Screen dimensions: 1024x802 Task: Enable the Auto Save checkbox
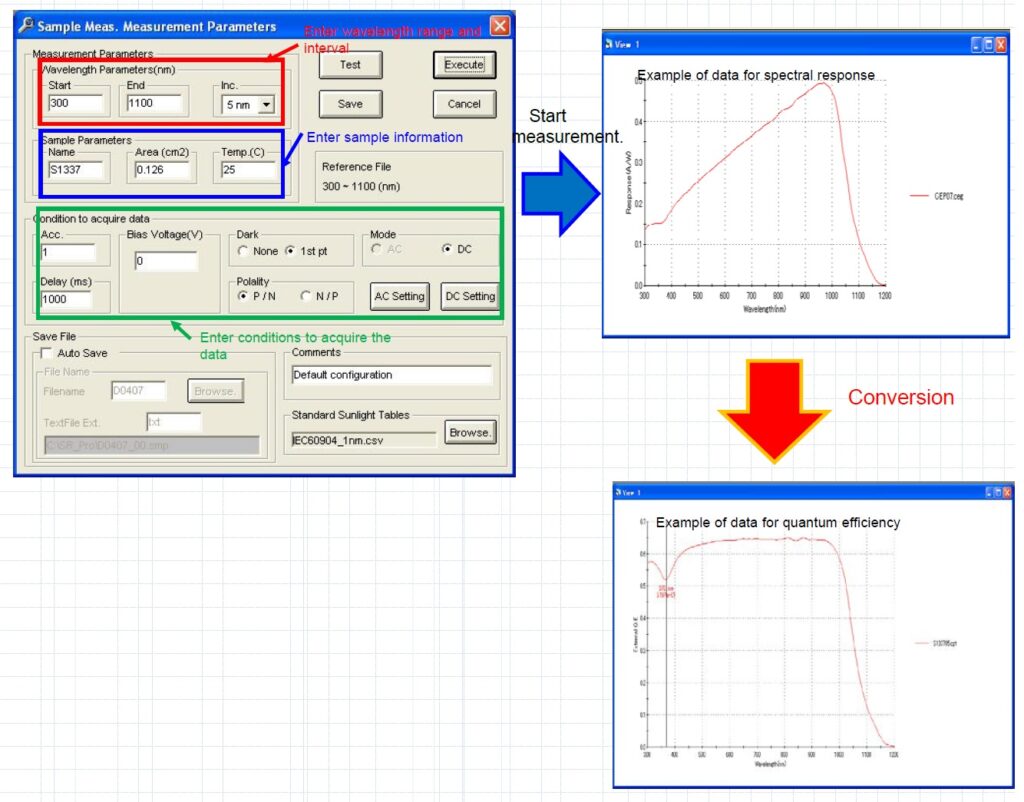(x=47, y=353)
